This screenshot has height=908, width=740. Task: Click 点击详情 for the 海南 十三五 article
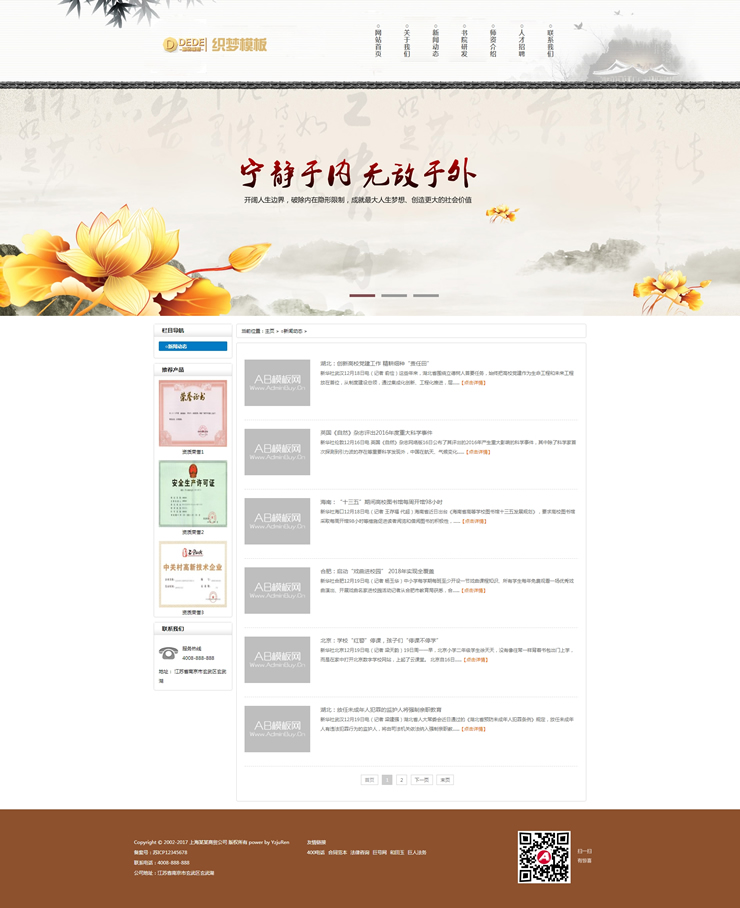coord(474,521)
